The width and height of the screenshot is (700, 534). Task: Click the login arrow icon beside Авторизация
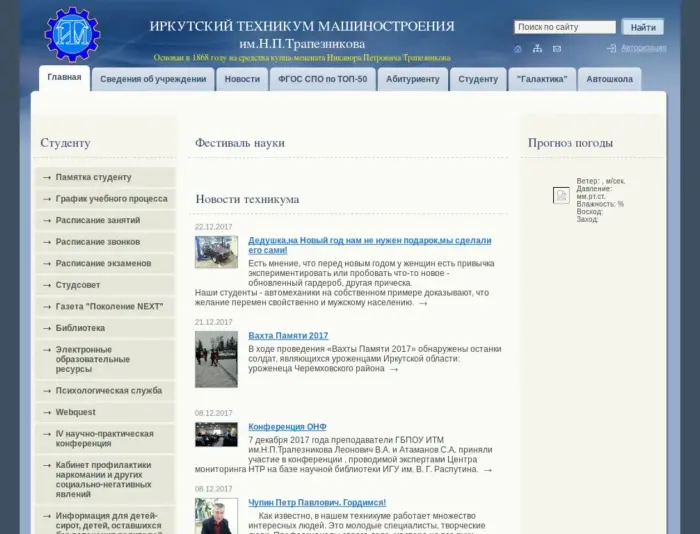pyautogui.click(x=611, y=48)
